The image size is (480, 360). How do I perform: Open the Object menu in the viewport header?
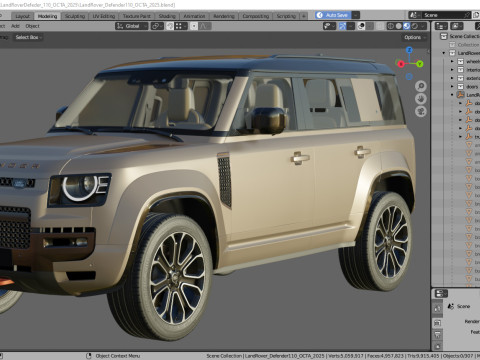[32, 26]
